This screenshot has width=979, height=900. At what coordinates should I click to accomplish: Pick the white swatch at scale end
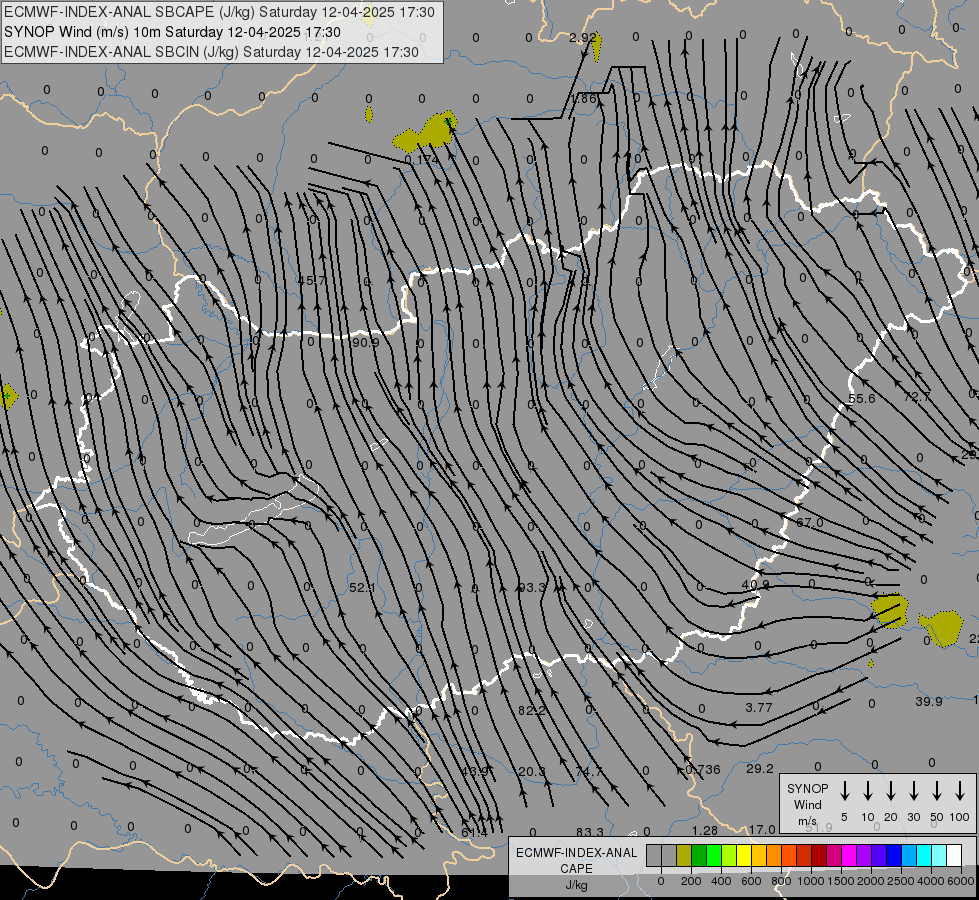[953, 856]
